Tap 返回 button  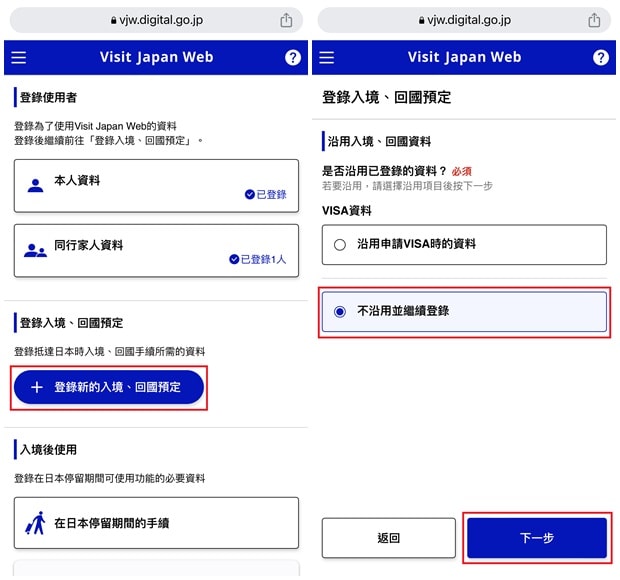click(x=389, y=538)
